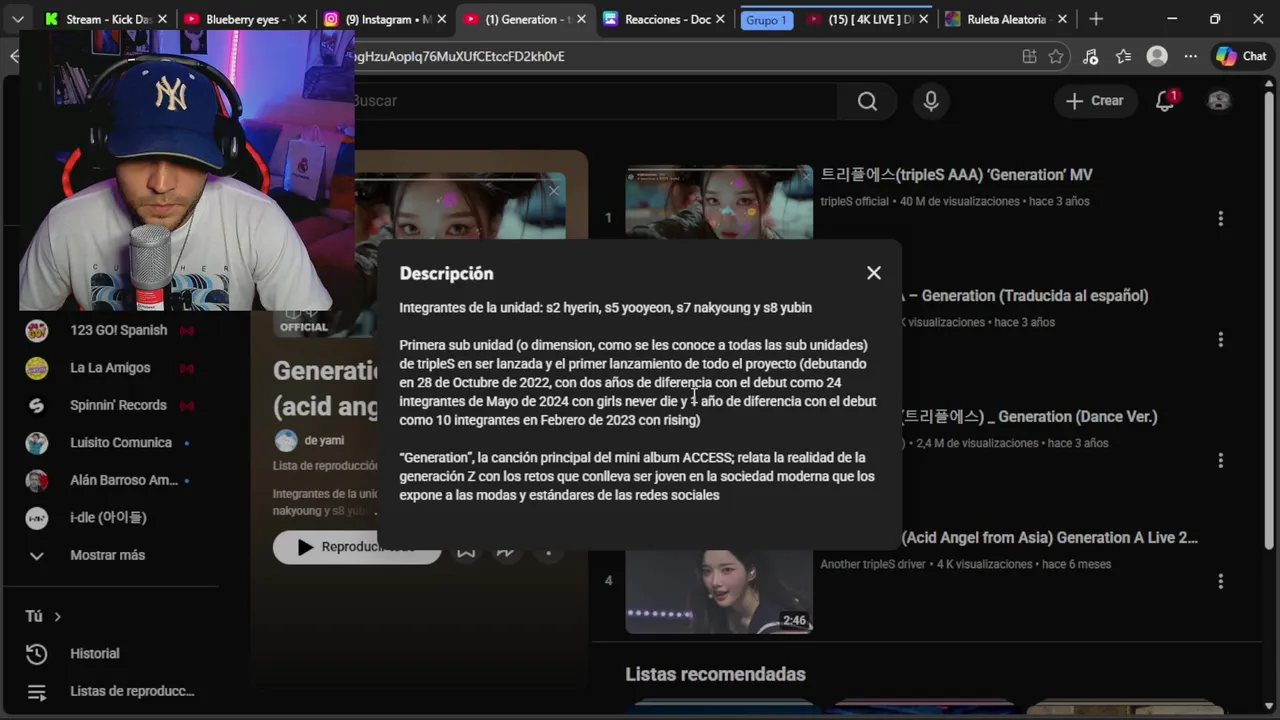Open YouTube notifications bell
This screenshot has height=720, width=1280.
click(x=1165, y=101)
